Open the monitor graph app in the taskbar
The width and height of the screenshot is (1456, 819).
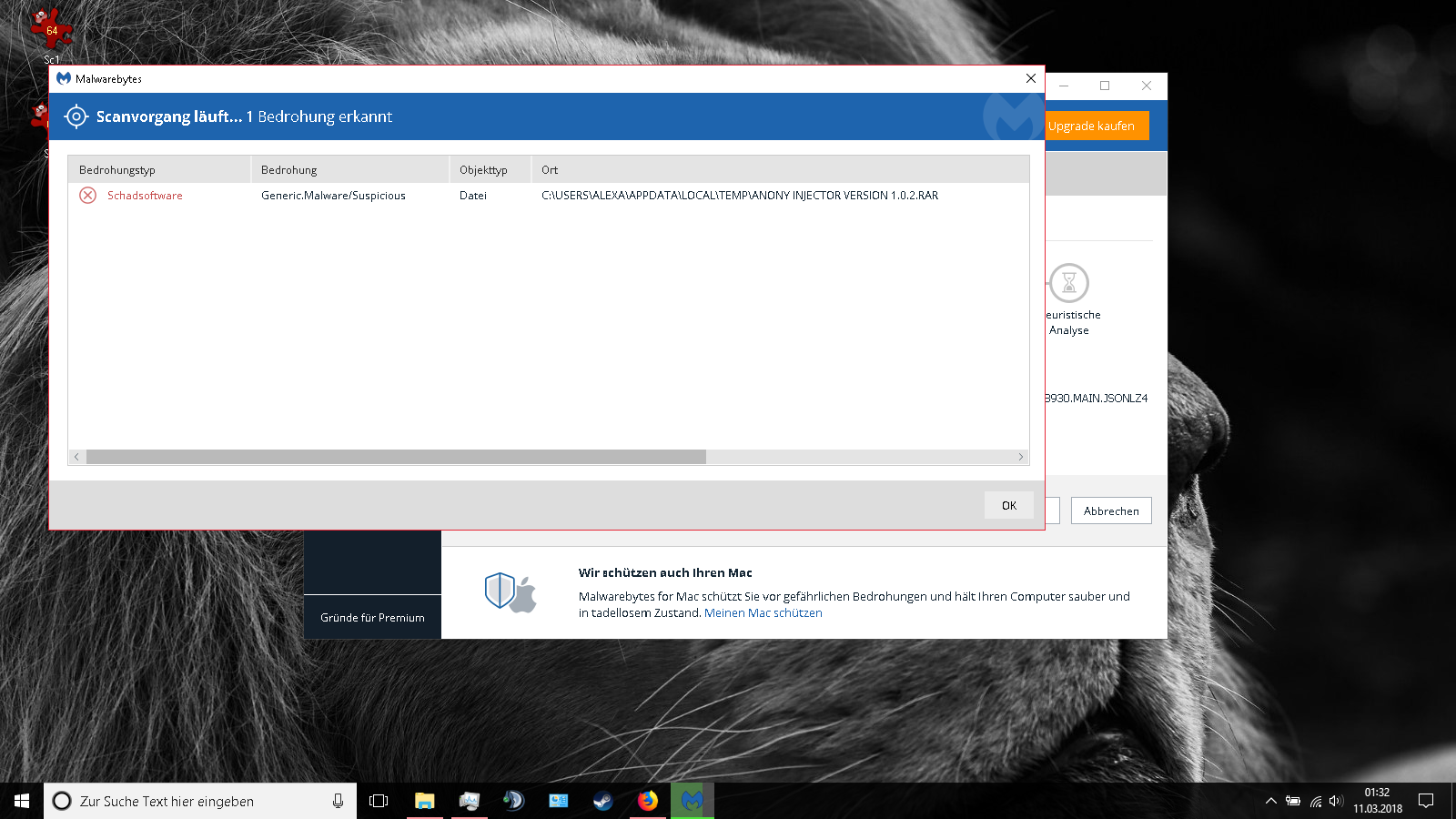pyautogui.click(x=469, y=801)
